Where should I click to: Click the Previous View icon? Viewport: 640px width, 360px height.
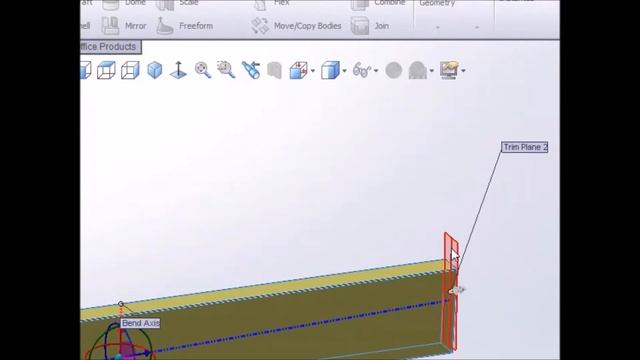point(251,70)
